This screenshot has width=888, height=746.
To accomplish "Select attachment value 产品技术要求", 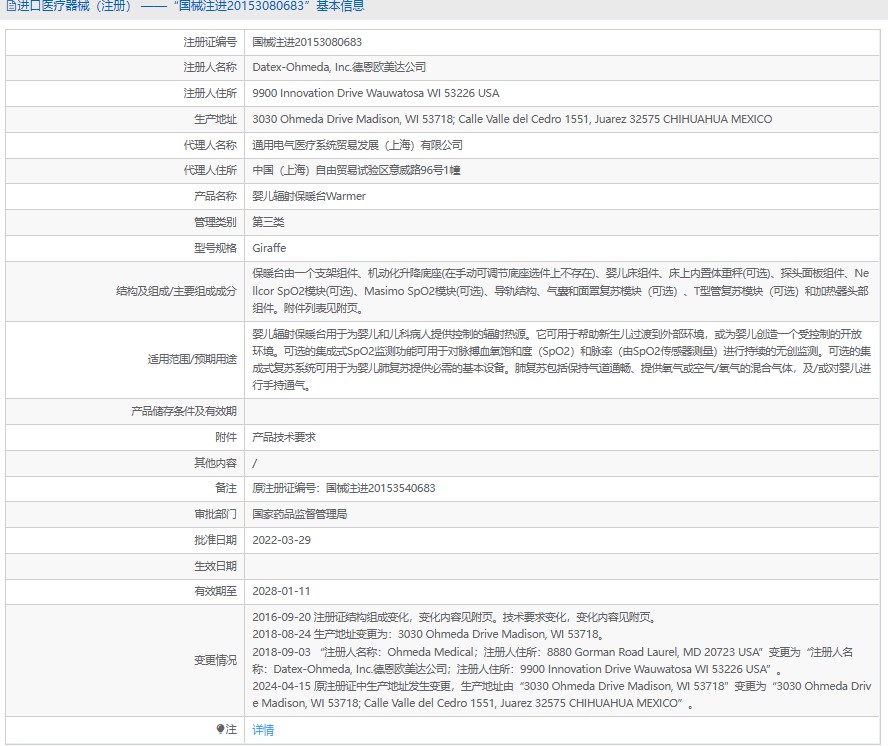I will click(284, 437).
